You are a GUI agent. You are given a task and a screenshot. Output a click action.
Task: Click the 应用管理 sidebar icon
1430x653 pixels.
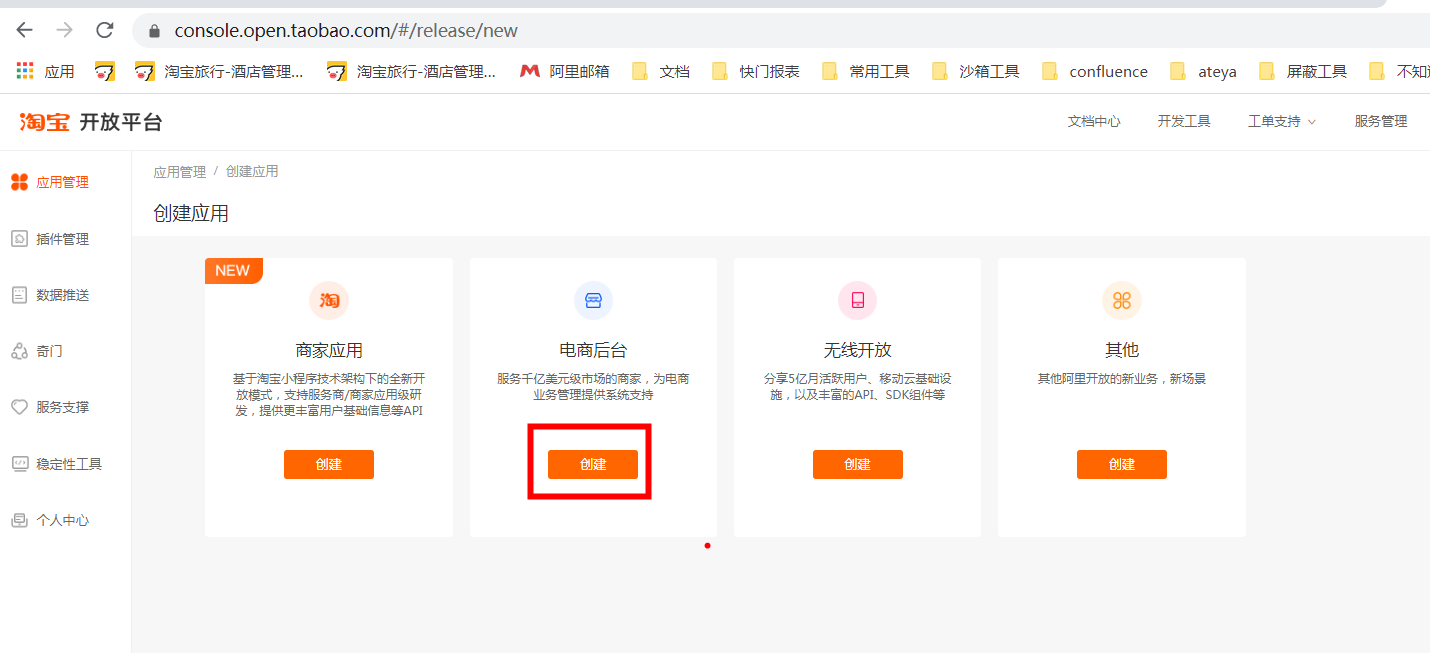click(19, 182)
